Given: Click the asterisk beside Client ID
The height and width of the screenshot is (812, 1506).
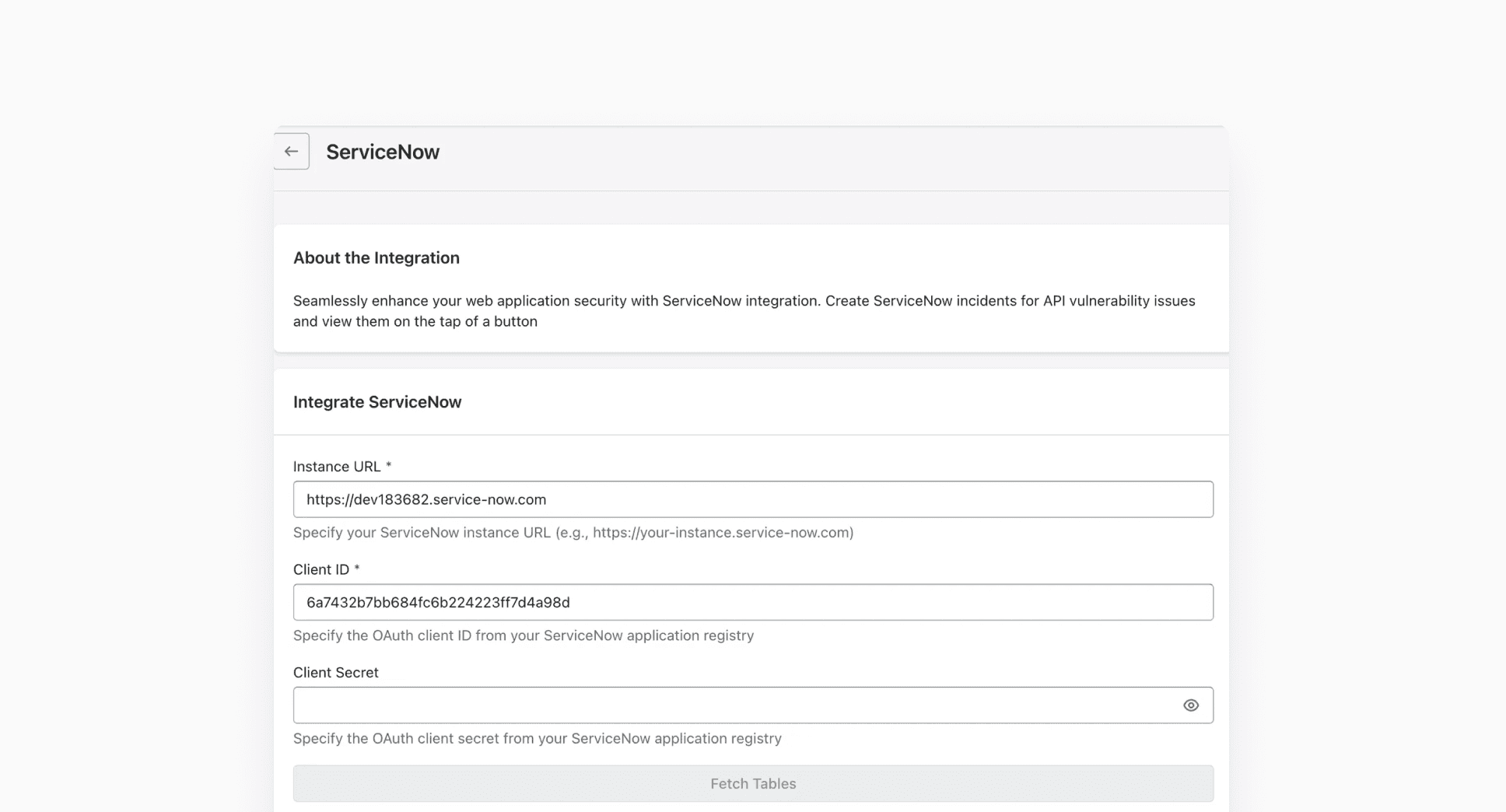Looking at the screenshot, I should [x=357, y=569].
